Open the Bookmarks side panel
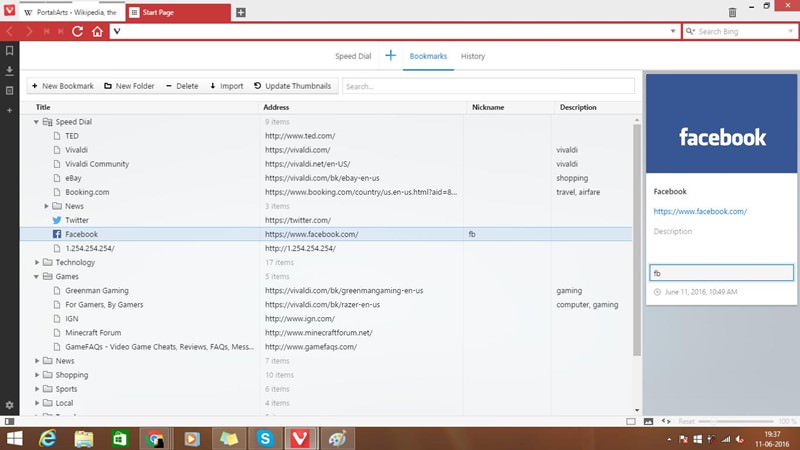This screenshot has height=450, width=800. (x=9, y=51)
